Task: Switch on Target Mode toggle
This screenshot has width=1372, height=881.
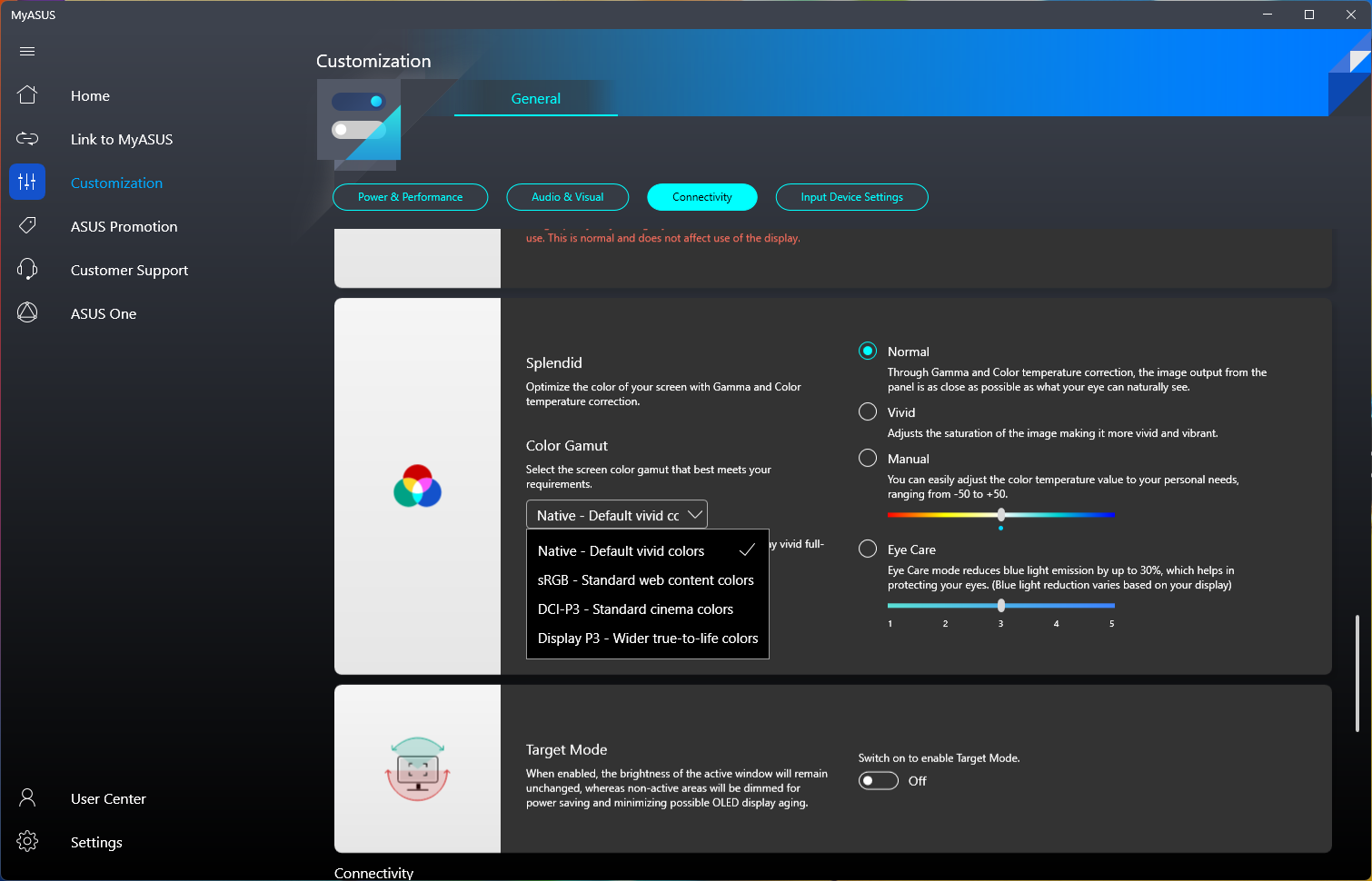Action: (879, 781)
